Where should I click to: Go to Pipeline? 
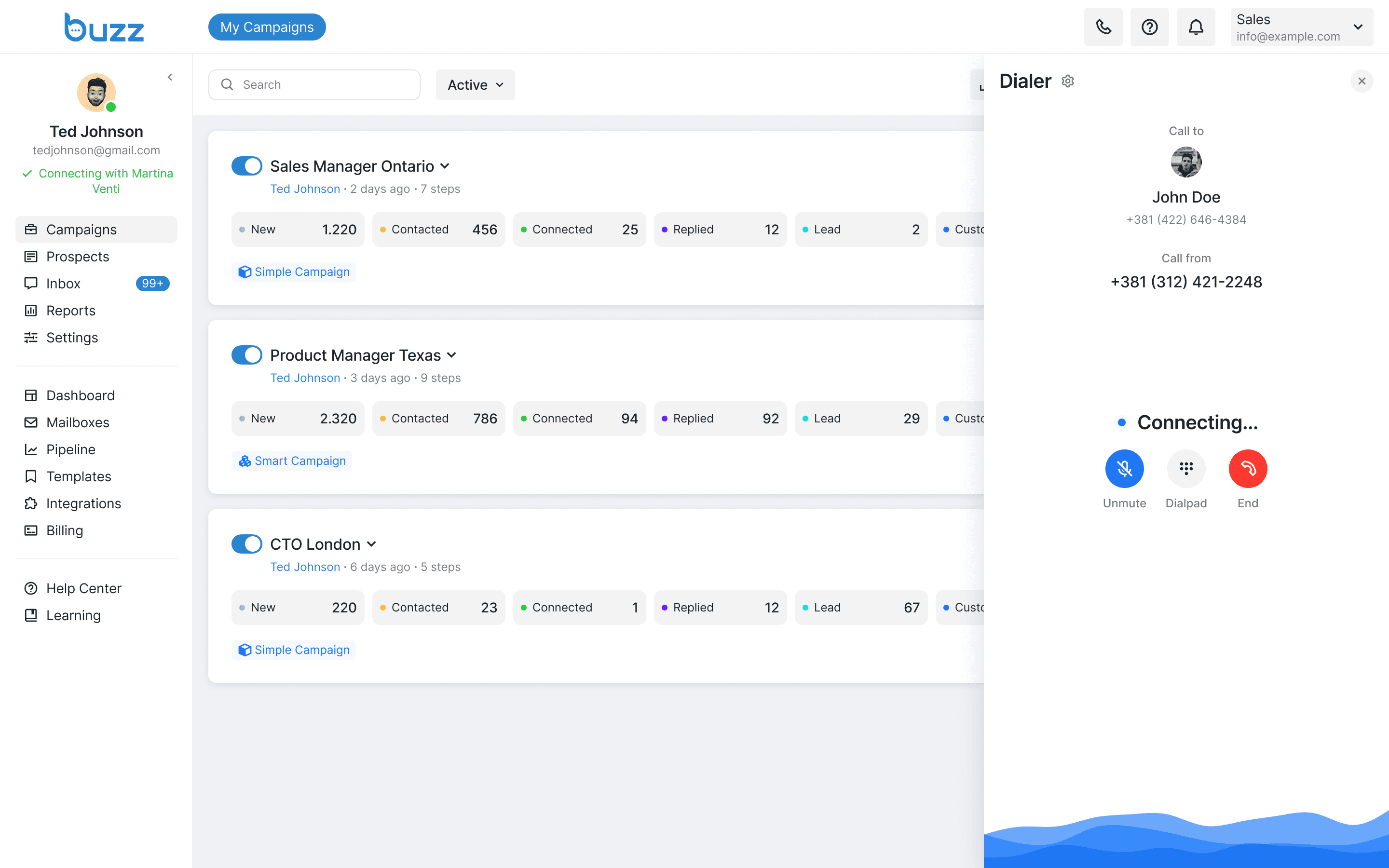pyautogui.click(x=96, y=449)
